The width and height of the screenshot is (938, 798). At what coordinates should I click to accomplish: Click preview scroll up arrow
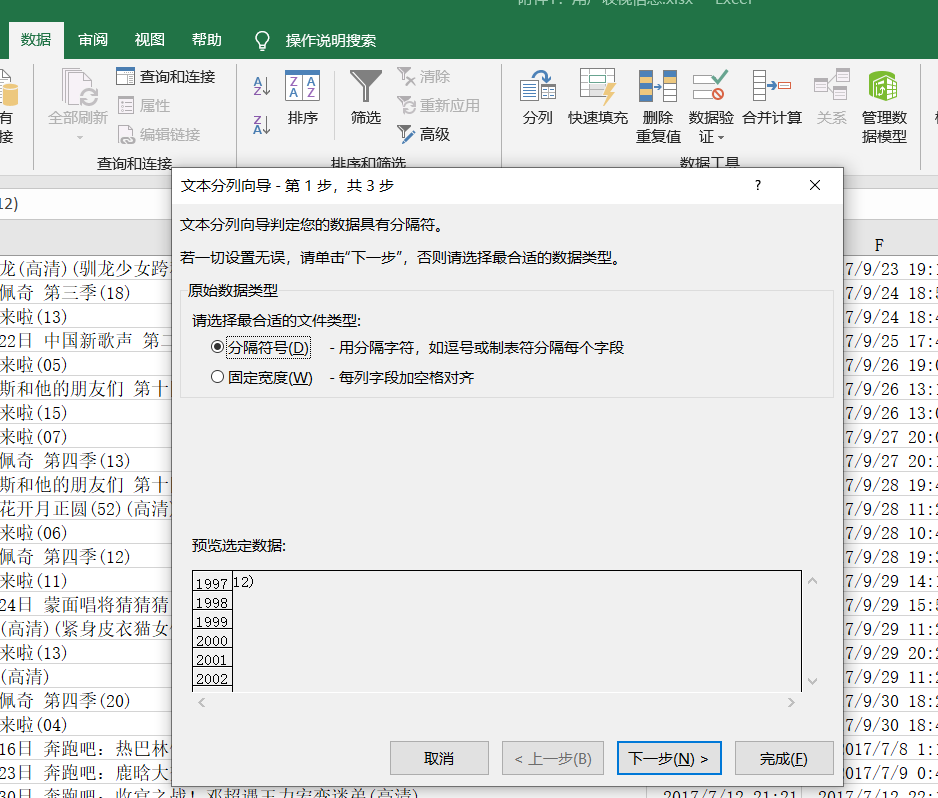click(x=812, y=581)
